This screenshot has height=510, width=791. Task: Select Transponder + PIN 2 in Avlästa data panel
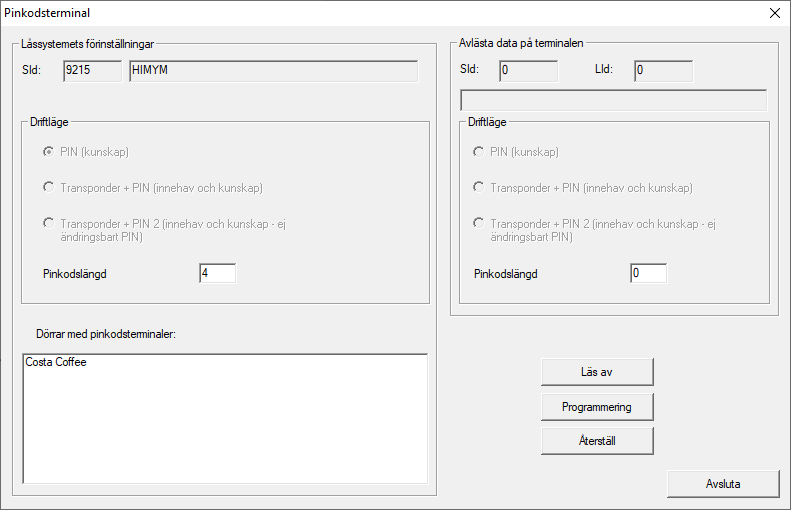pos(478,223)
